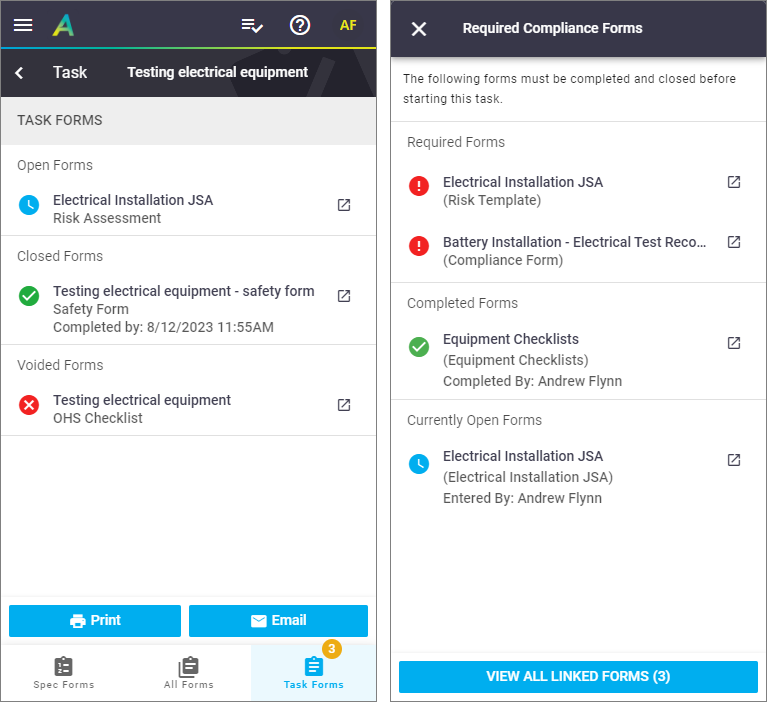The height and width of the screenshot is (702, 767).
Task: Click the 'Task' label in the header
Action: (70, 72)
